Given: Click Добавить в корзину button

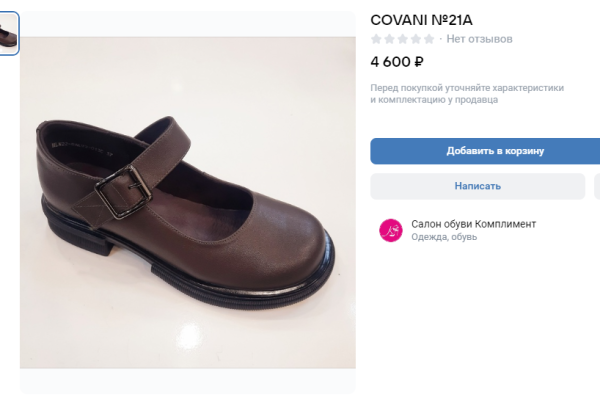Looking at the screenshot, I should click(x=486, y=151).
